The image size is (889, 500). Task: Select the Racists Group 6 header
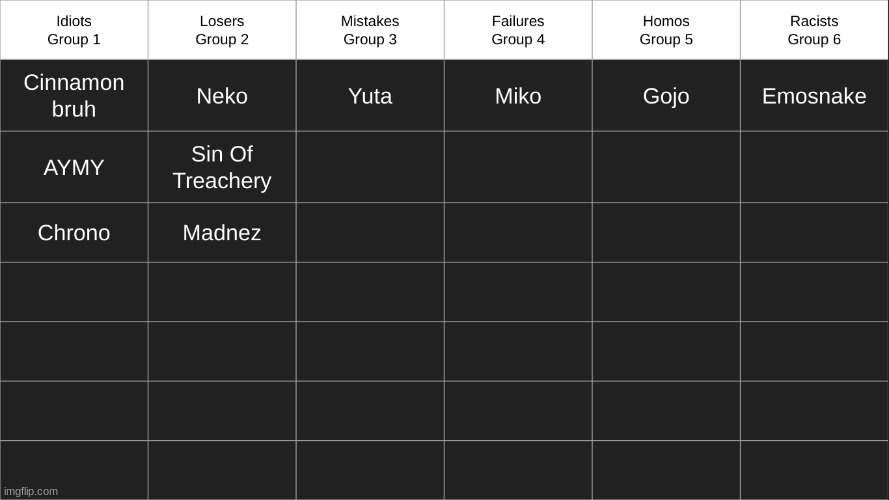point(814,30)
